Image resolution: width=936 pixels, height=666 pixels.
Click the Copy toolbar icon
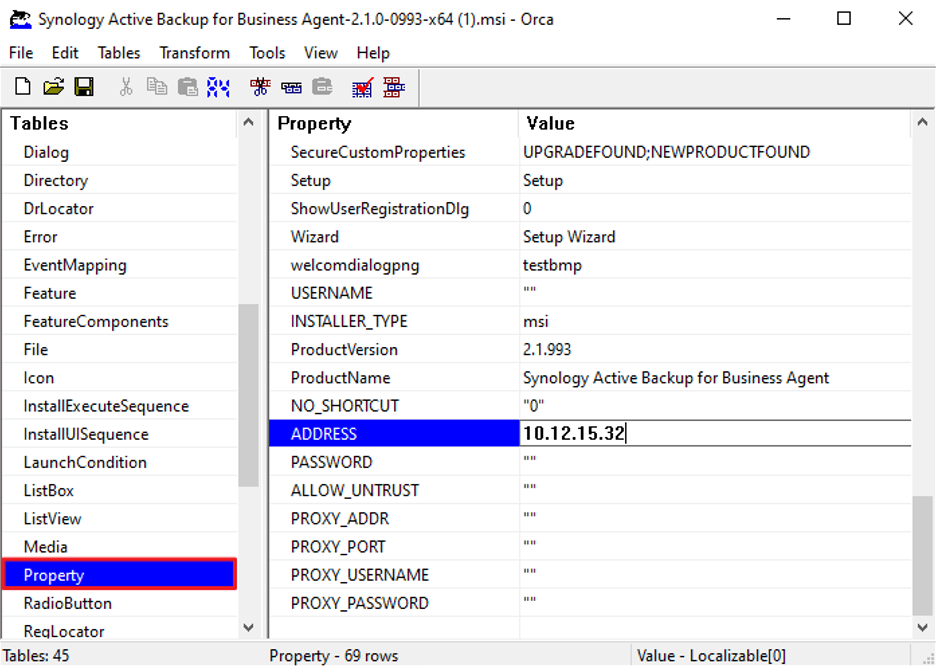coord(157,87)
